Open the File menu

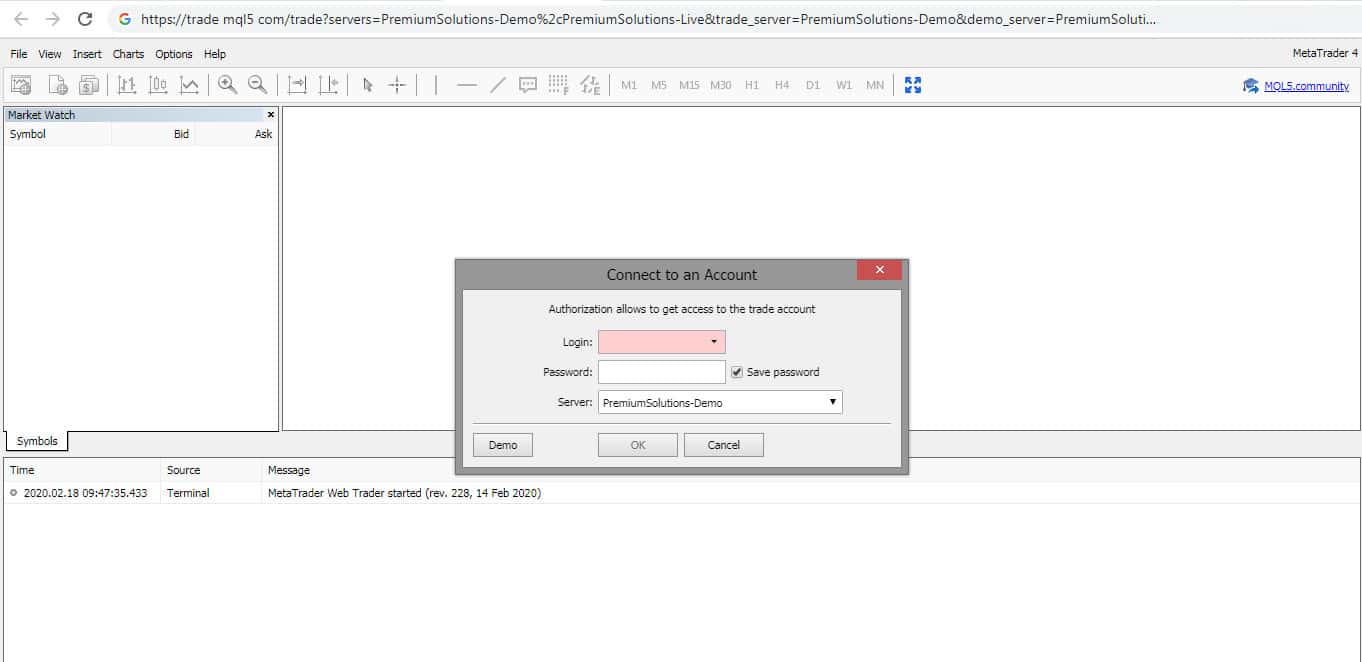19,54
